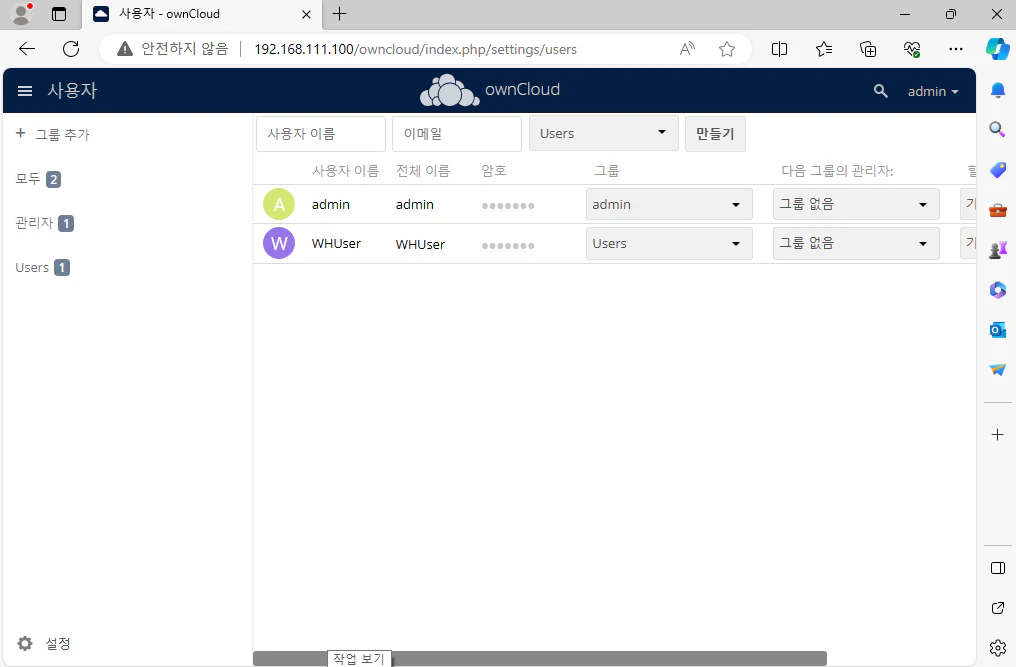Click the password dots for WHUser
The image size is (1016, 667).
coord(508,245)
